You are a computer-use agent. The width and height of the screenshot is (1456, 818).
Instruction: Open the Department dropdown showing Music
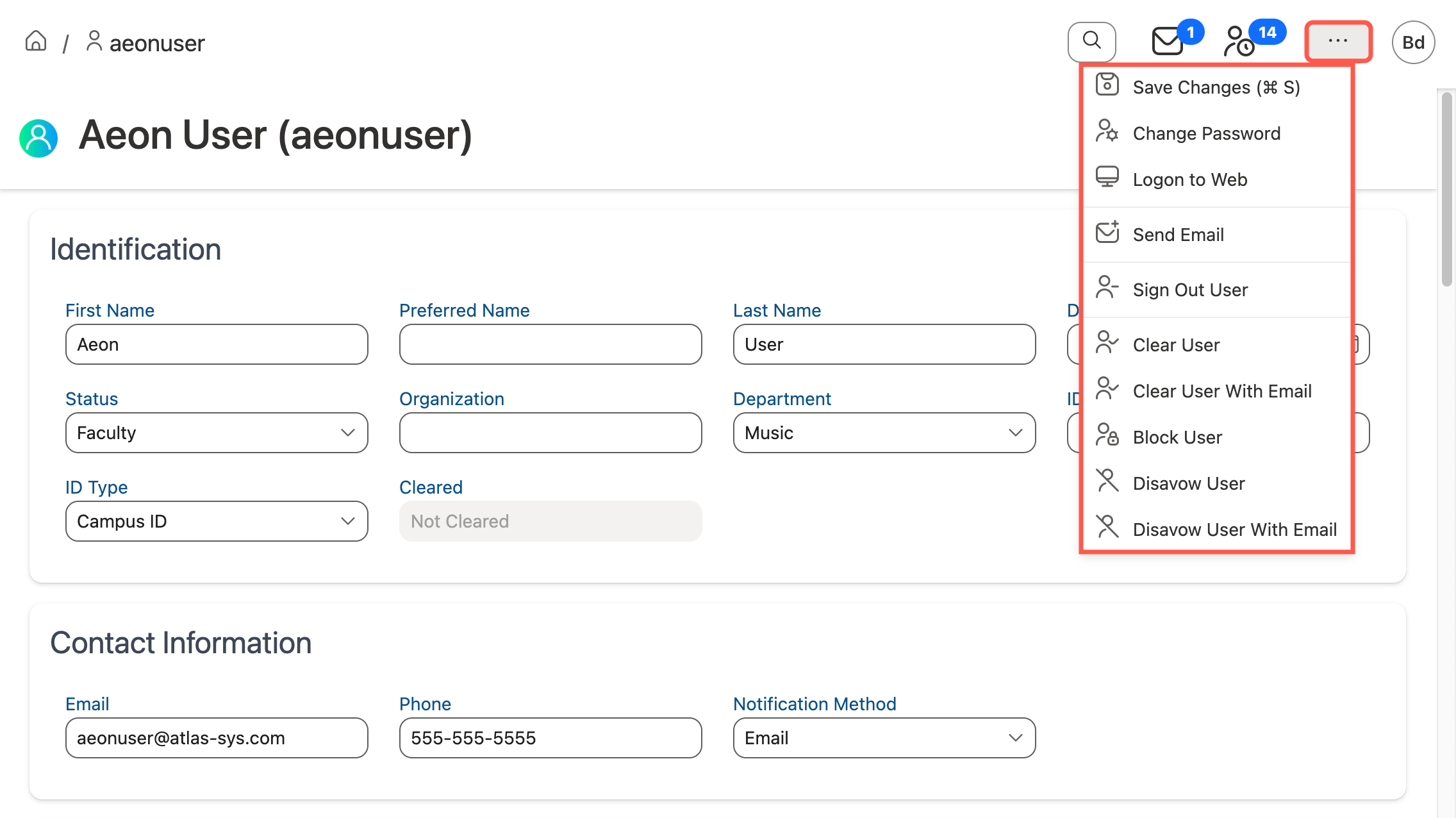click(884, 433)
